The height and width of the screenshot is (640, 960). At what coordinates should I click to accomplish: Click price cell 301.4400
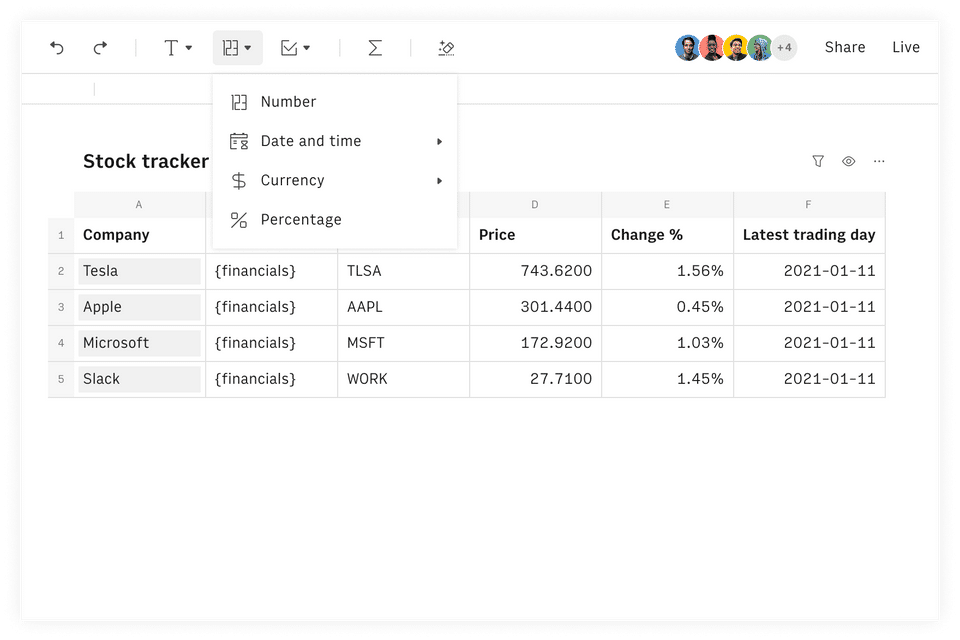(535, 307)
